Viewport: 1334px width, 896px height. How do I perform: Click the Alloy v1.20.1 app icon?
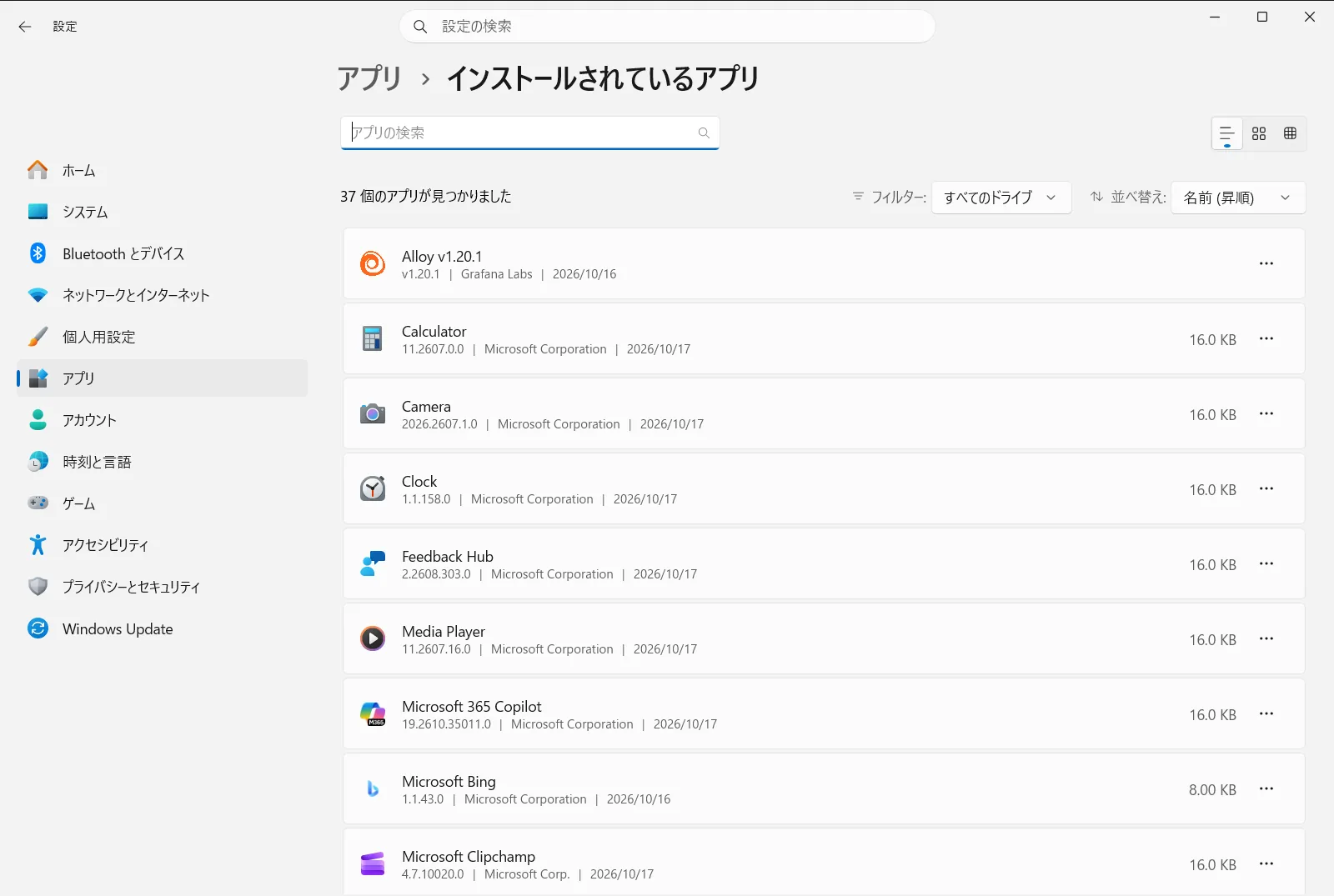(x=373, y=263)
